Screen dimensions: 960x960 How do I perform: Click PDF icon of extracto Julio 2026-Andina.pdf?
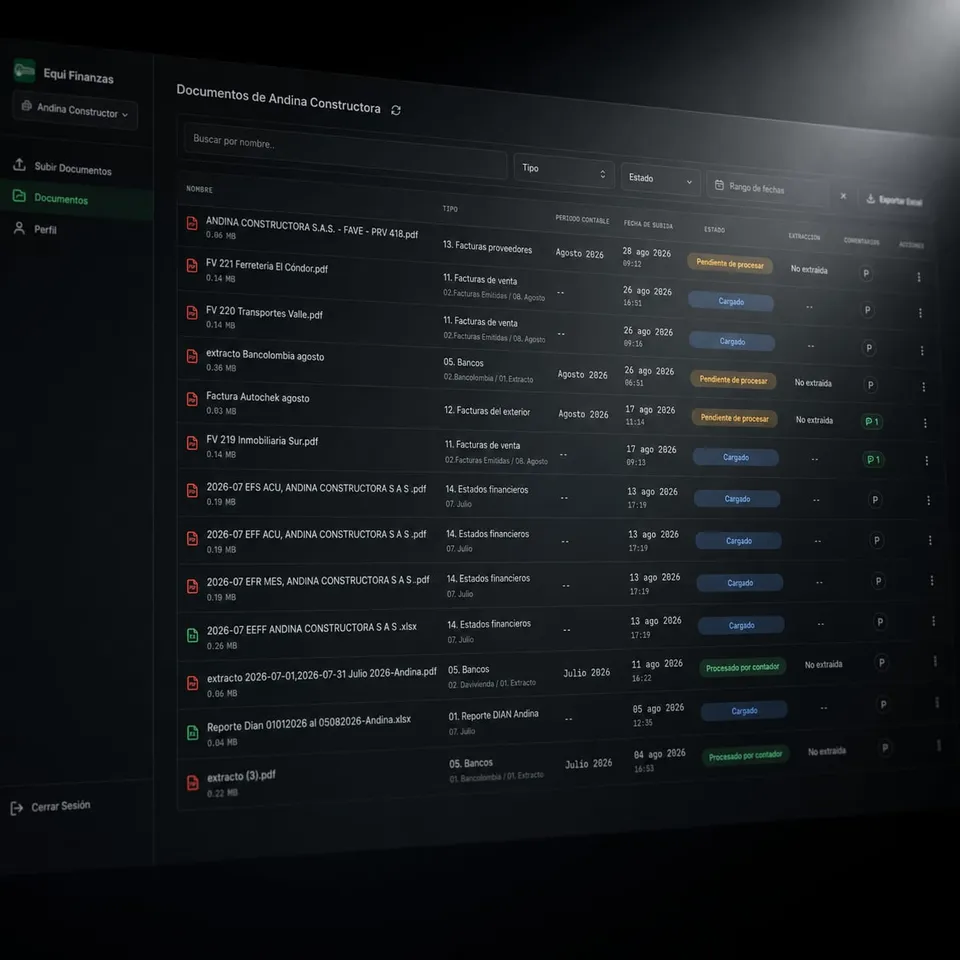pos(192,683)
